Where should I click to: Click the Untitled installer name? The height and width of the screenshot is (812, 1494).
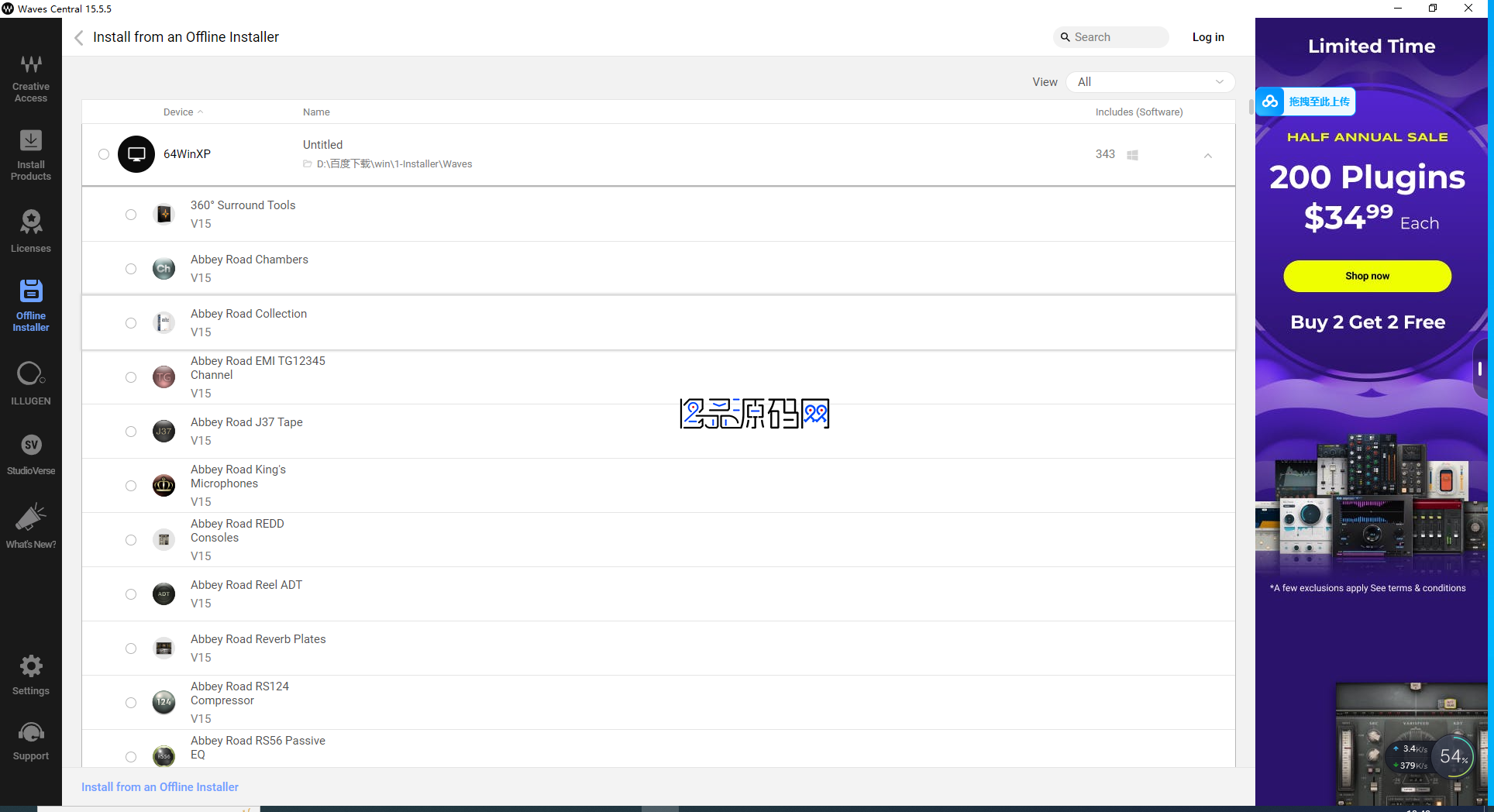[x=322, y=145]
